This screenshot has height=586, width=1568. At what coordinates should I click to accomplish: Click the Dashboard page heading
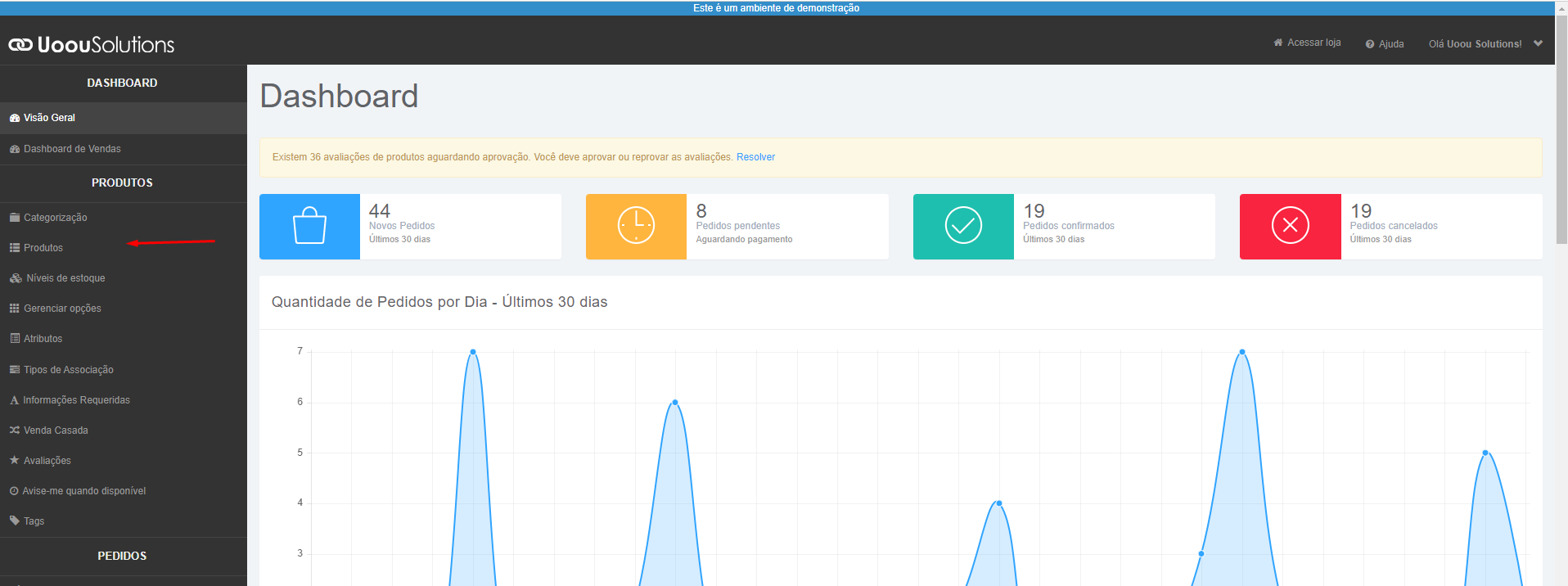tap(339, 97)
